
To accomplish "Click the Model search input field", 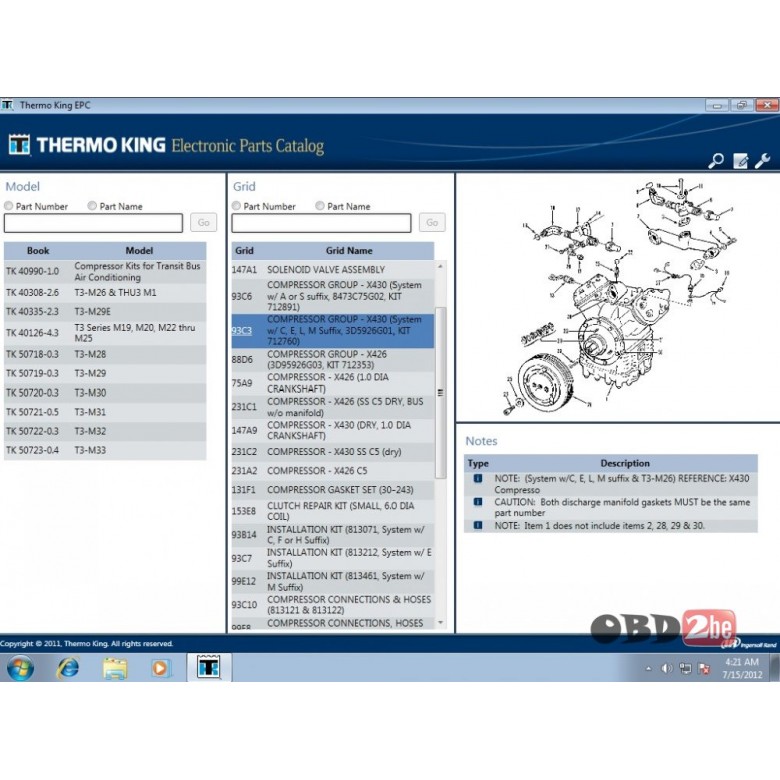I will [94, 223].
